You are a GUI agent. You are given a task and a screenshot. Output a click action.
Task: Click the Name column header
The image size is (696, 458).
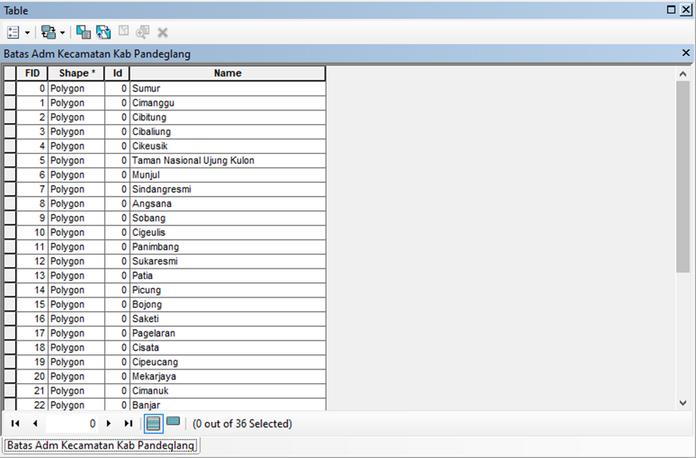[228, 73]
